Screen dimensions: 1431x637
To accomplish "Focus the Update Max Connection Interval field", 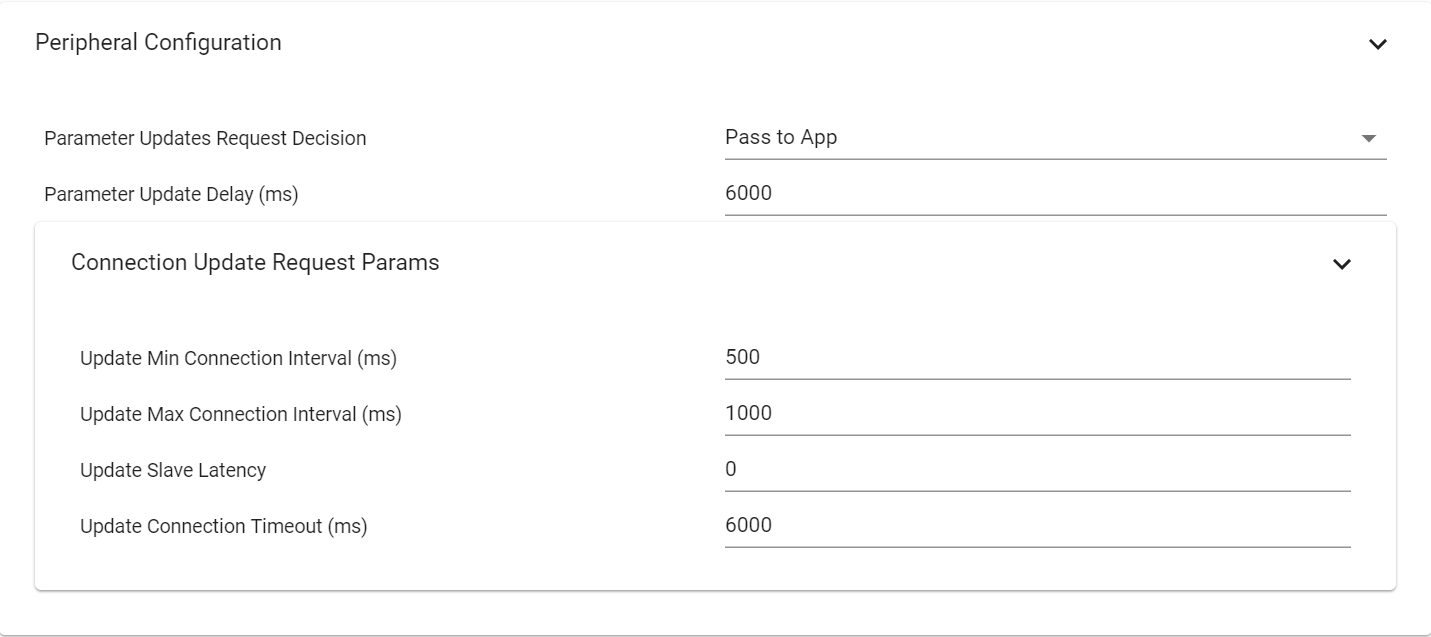I will pyautogui.click(x=1037, y=414).
